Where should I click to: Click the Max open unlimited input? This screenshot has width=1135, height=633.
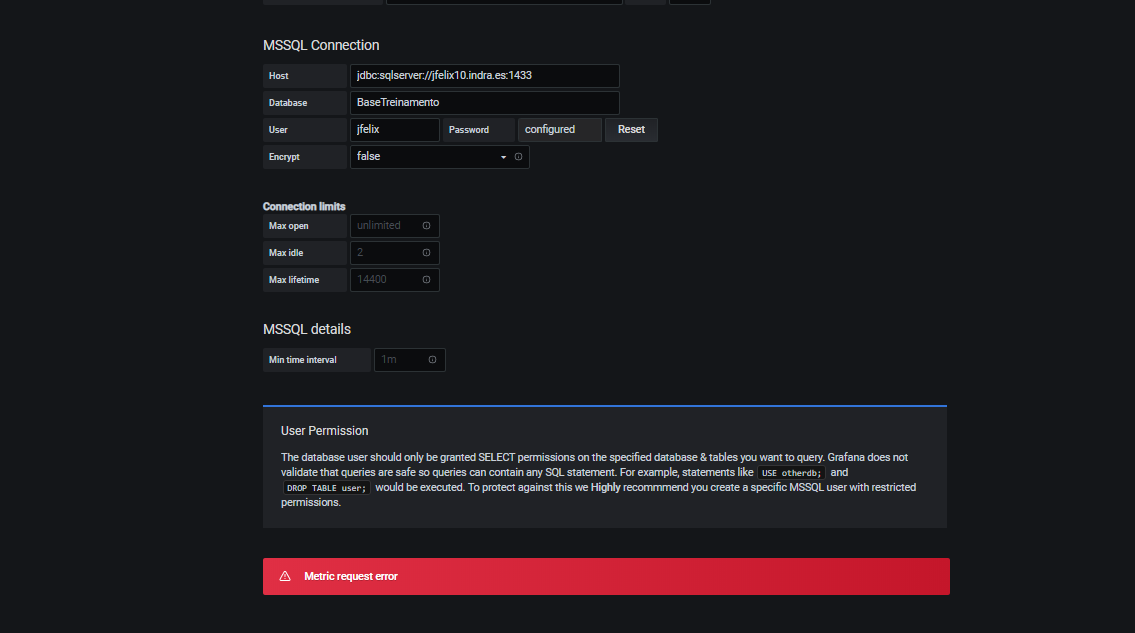(390, 225)
